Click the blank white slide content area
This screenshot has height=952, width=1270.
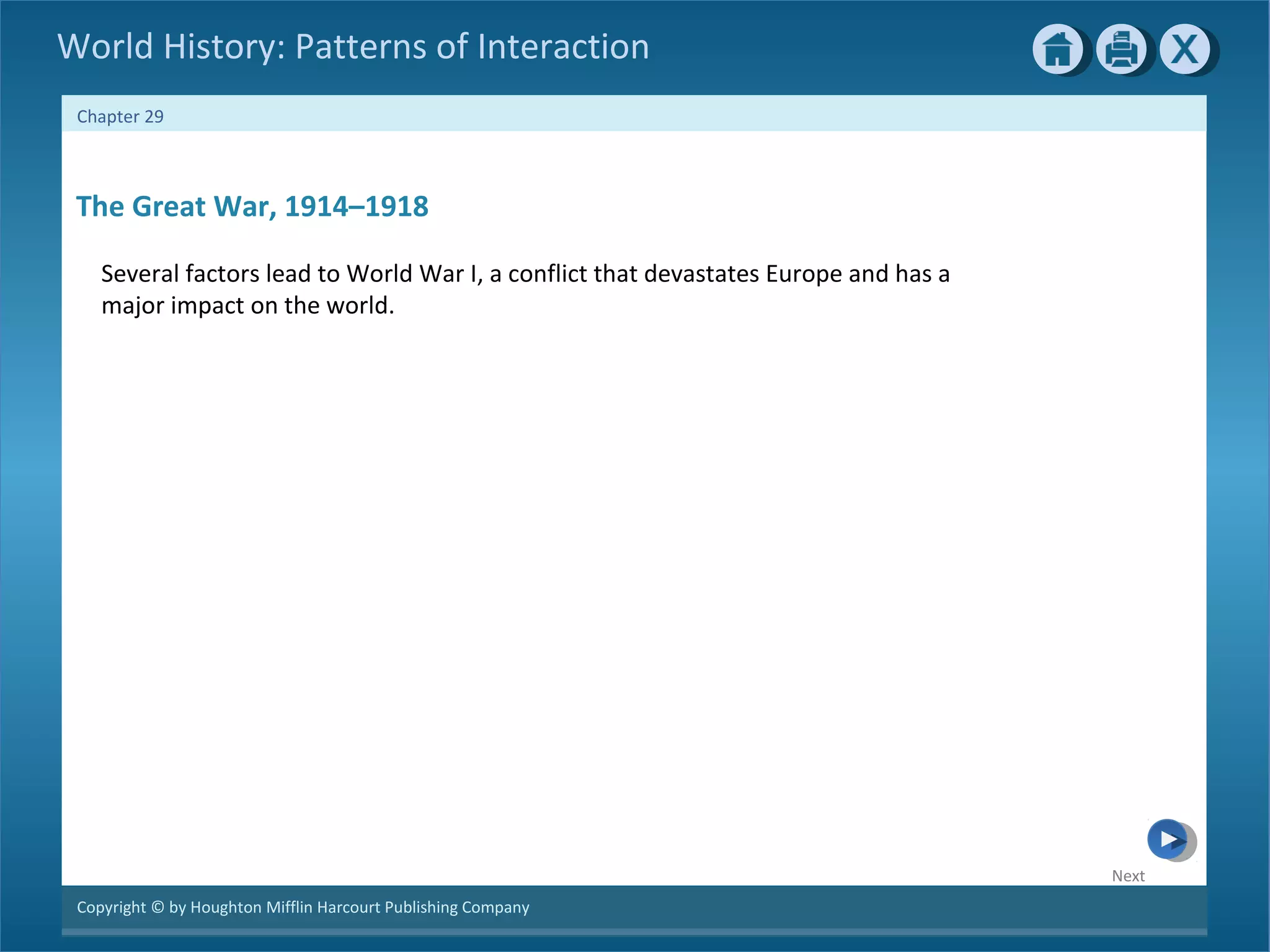pos(620,558)
